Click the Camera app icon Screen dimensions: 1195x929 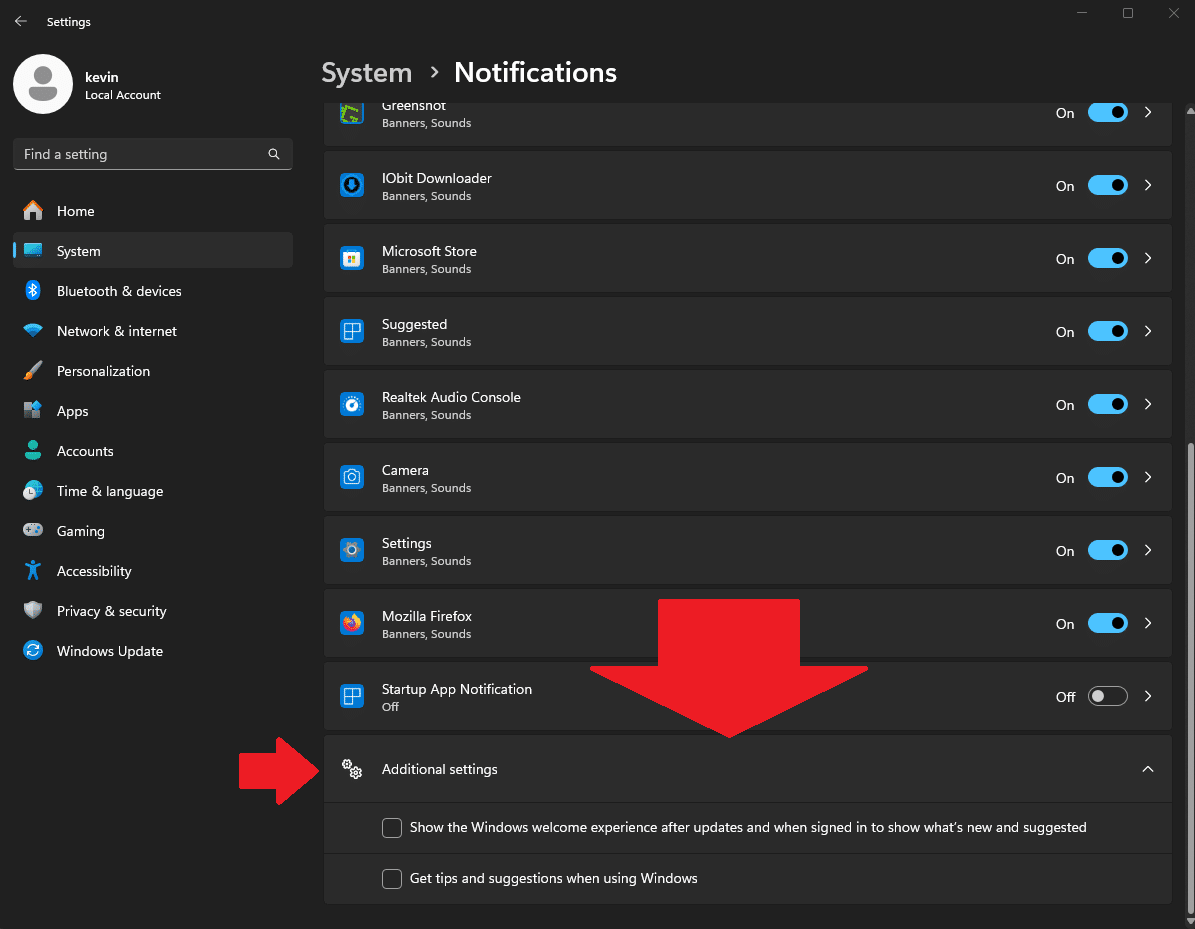(x=351, y=477)
